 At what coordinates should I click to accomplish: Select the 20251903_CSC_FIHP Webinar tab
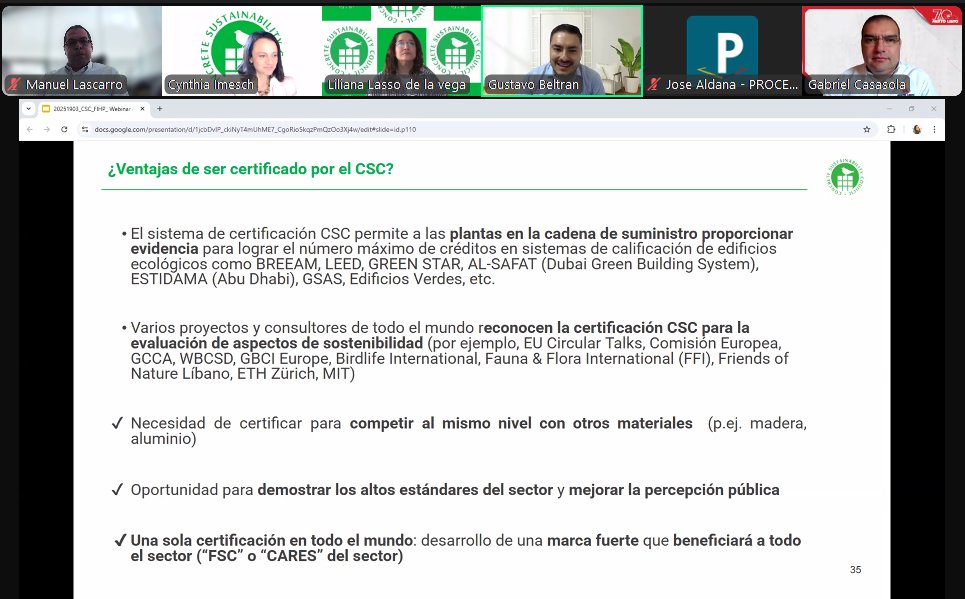(93, 109)
